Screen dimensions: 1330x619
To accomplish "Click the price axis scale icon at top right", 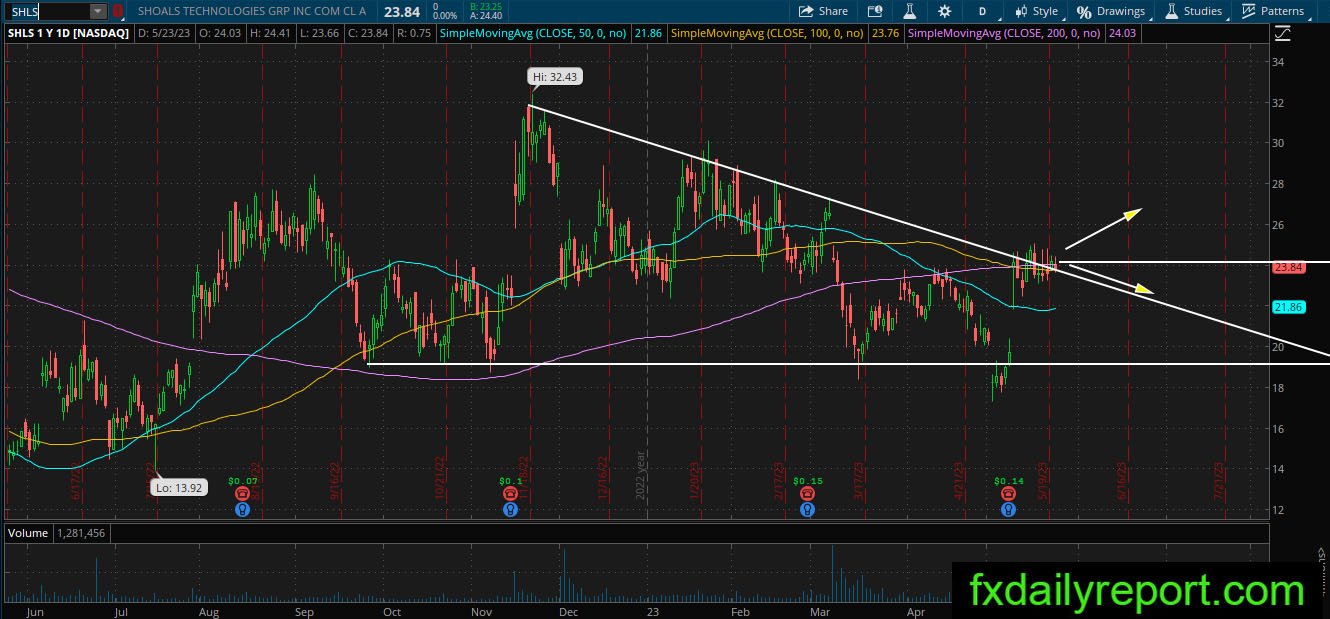I will [1283, 33].
